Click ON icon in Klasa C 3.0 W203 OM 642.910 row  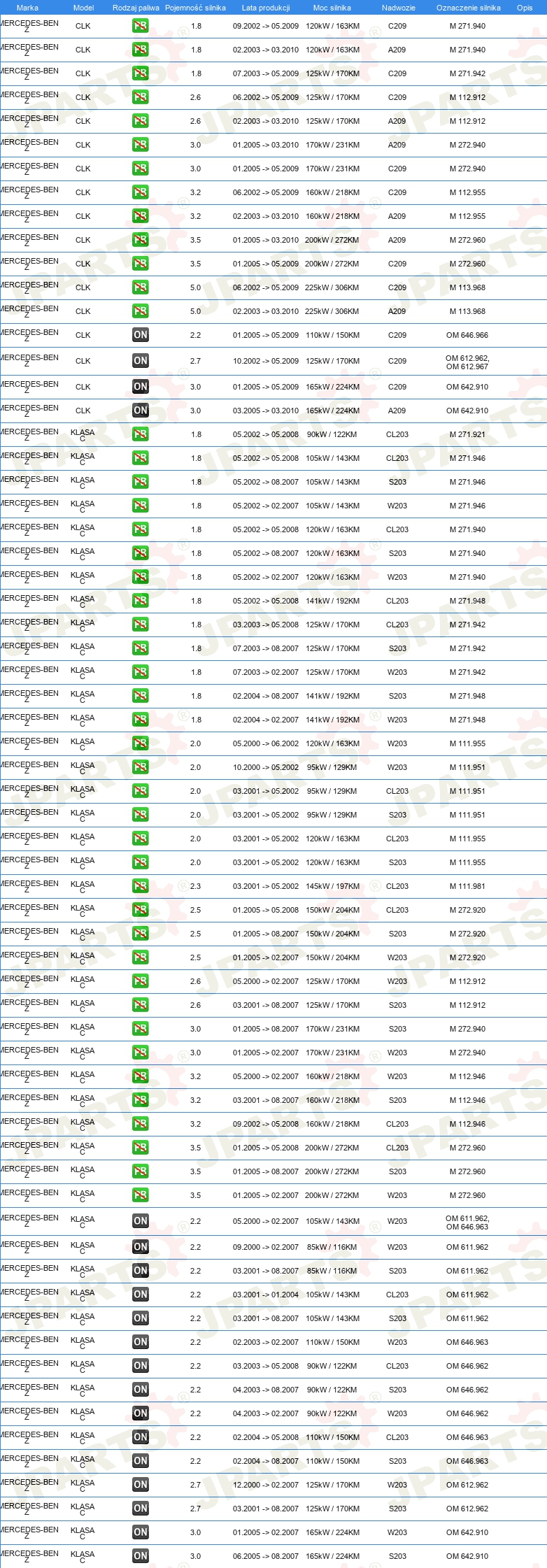141,1532
